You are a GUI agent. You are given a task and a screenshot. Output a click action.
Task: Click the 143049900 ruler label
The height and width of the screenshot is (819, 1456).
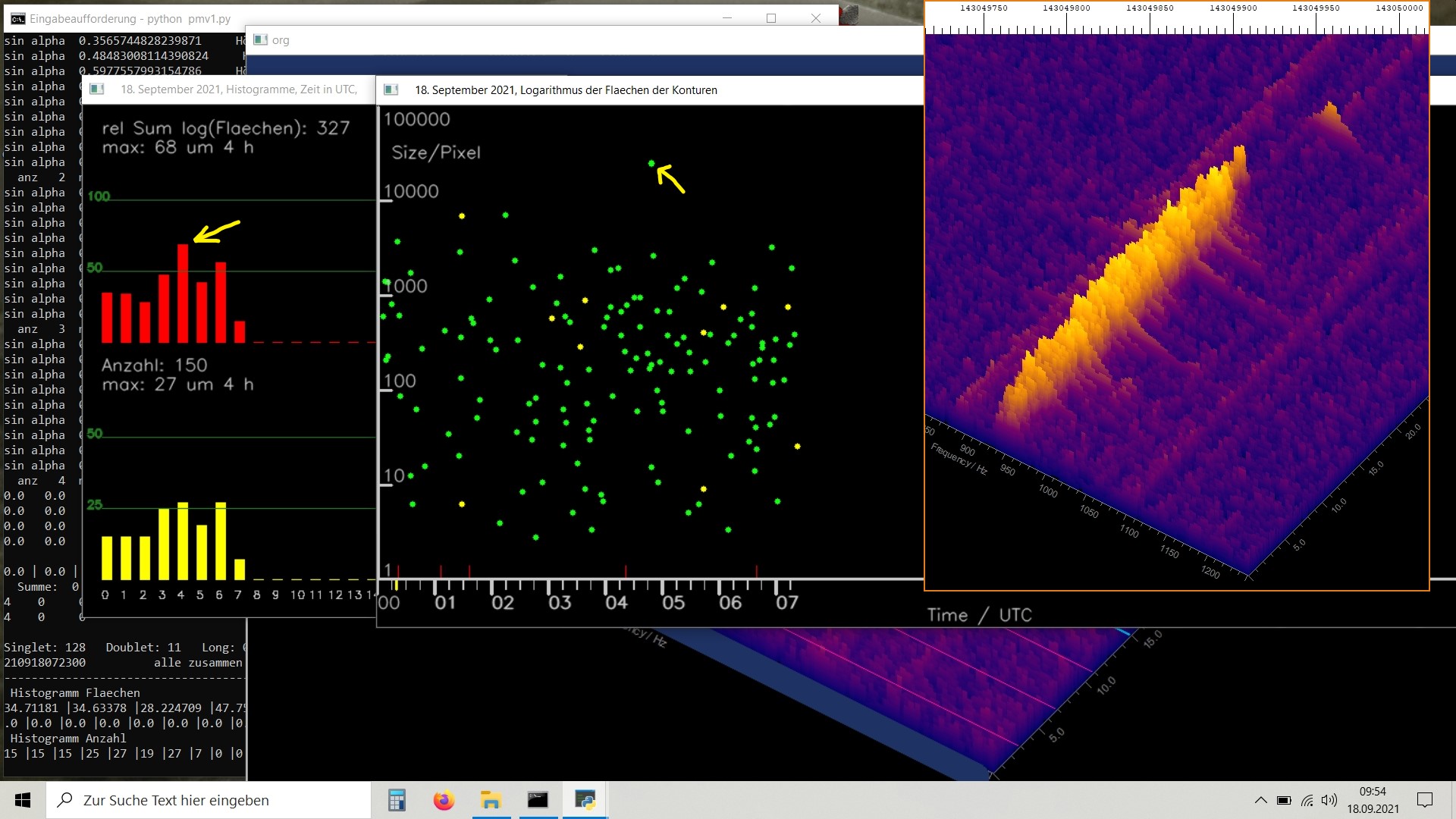[x=1233, y=8]
